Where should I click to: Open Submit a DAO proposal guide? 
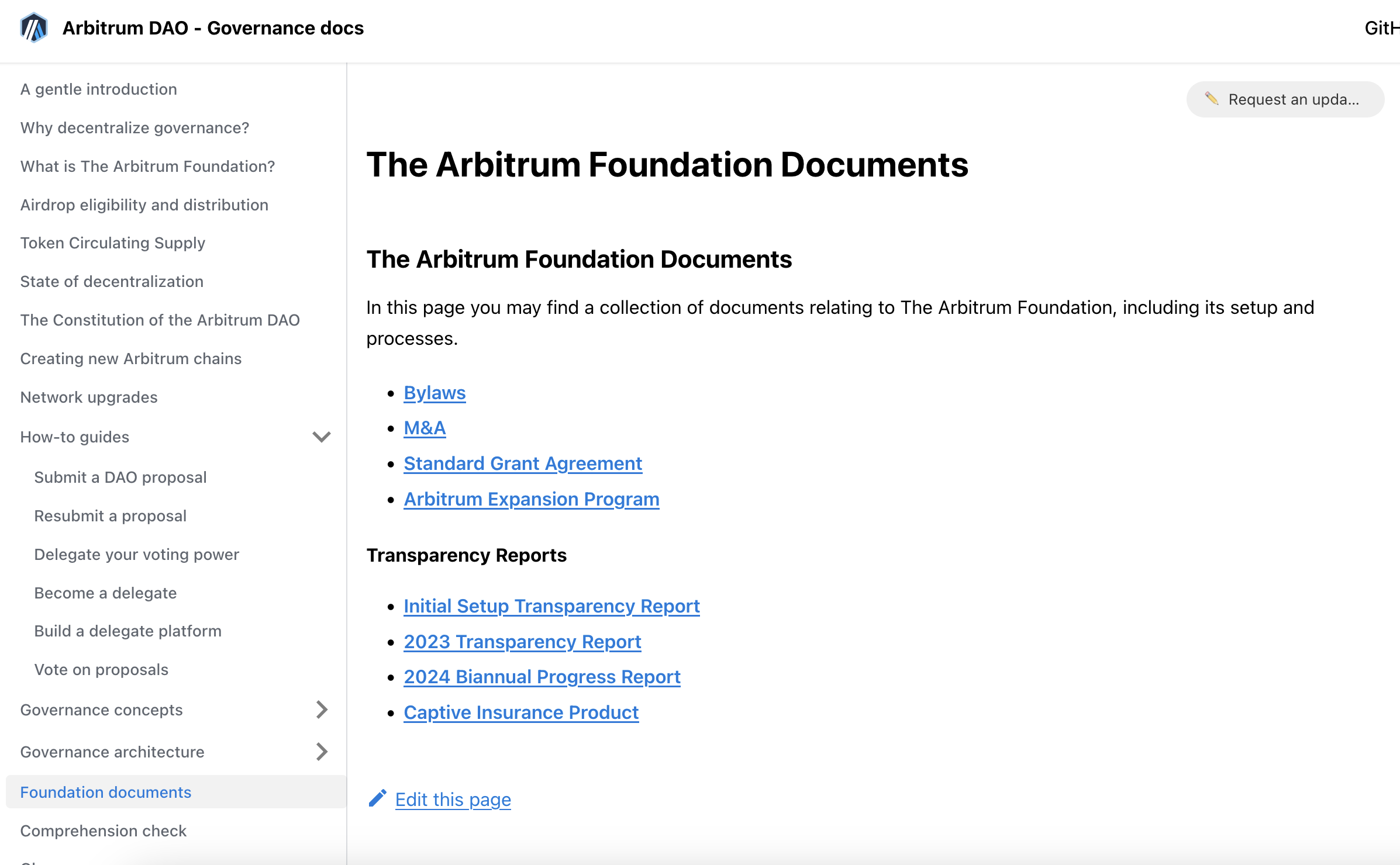[x=120, y=478]
